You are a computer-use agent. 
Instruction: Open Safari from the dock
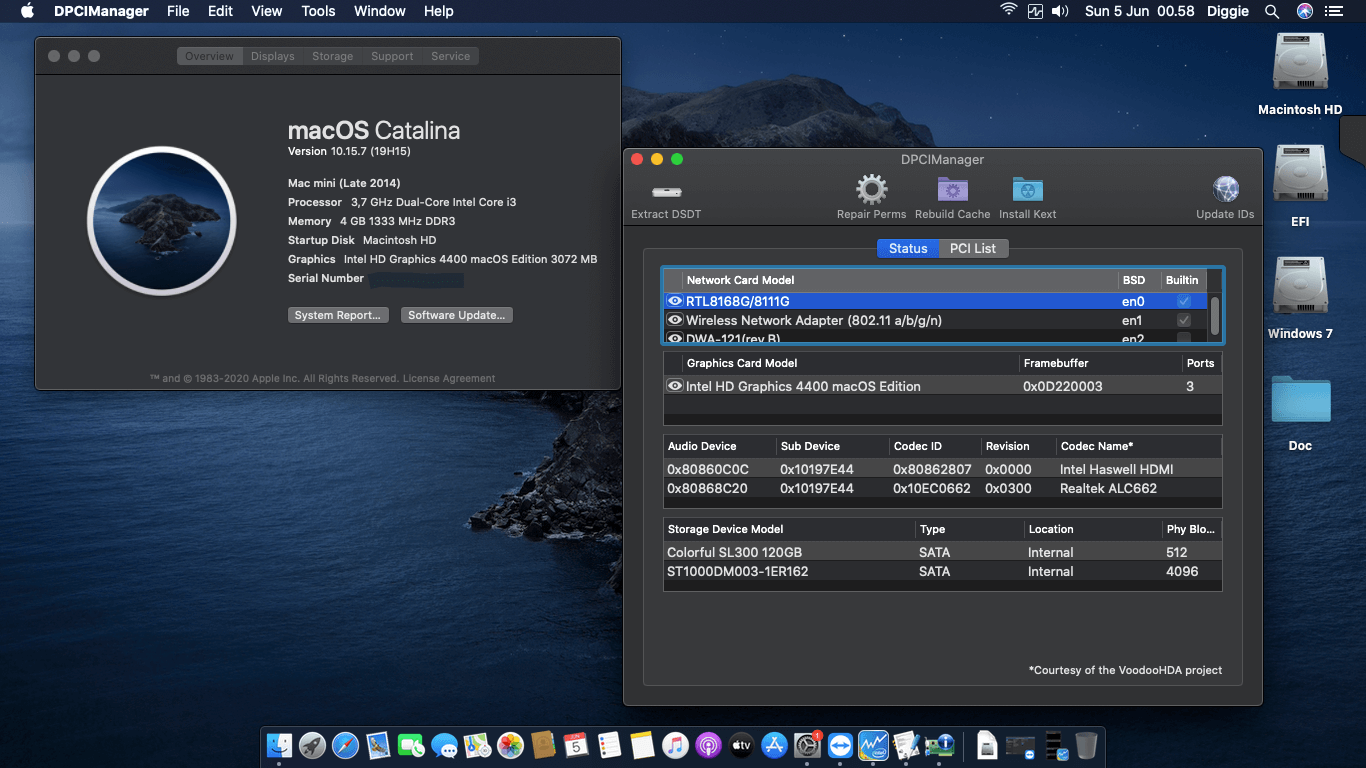pyautogui.click(x=345, y=745)
